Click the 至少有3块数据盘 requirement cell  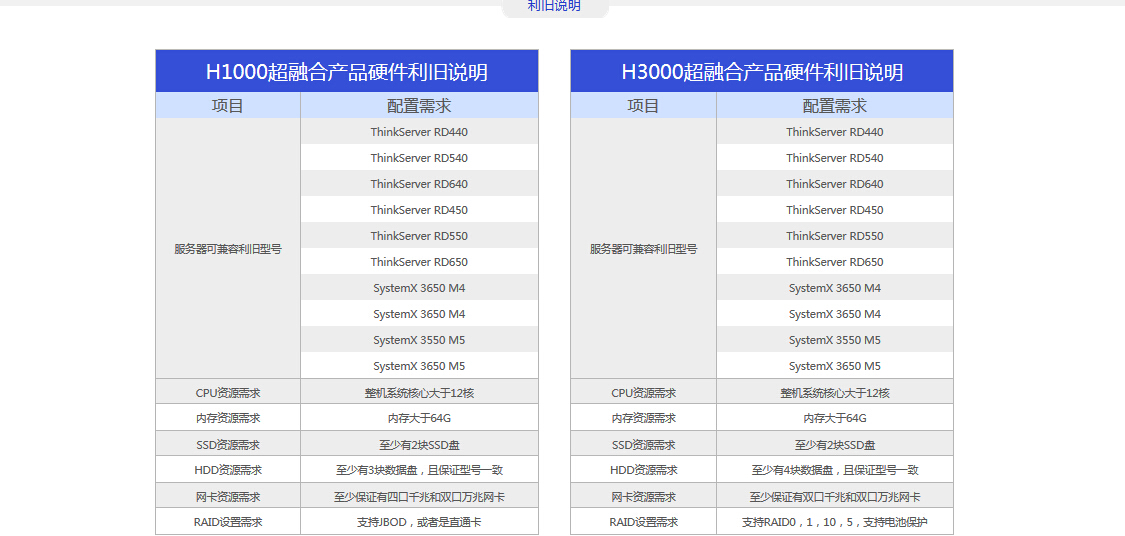coord(419,470)
